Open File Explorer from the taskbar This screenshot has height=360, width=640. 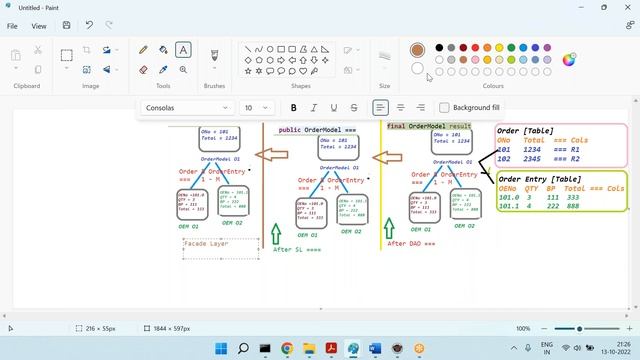point(309,349)
